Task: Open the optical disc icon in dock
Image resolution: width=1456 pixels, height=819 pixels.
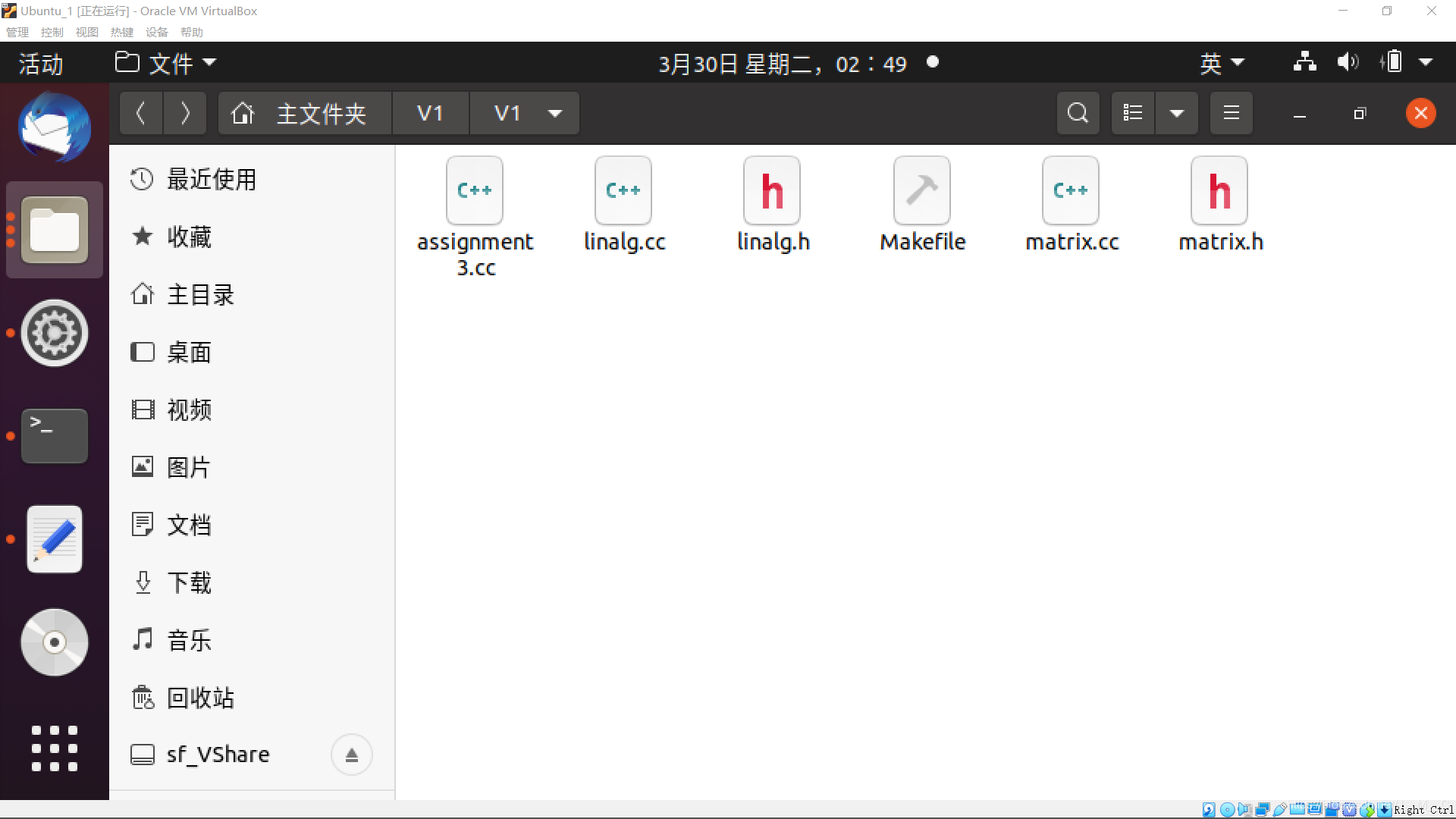Action: click(x=55, y=642)
